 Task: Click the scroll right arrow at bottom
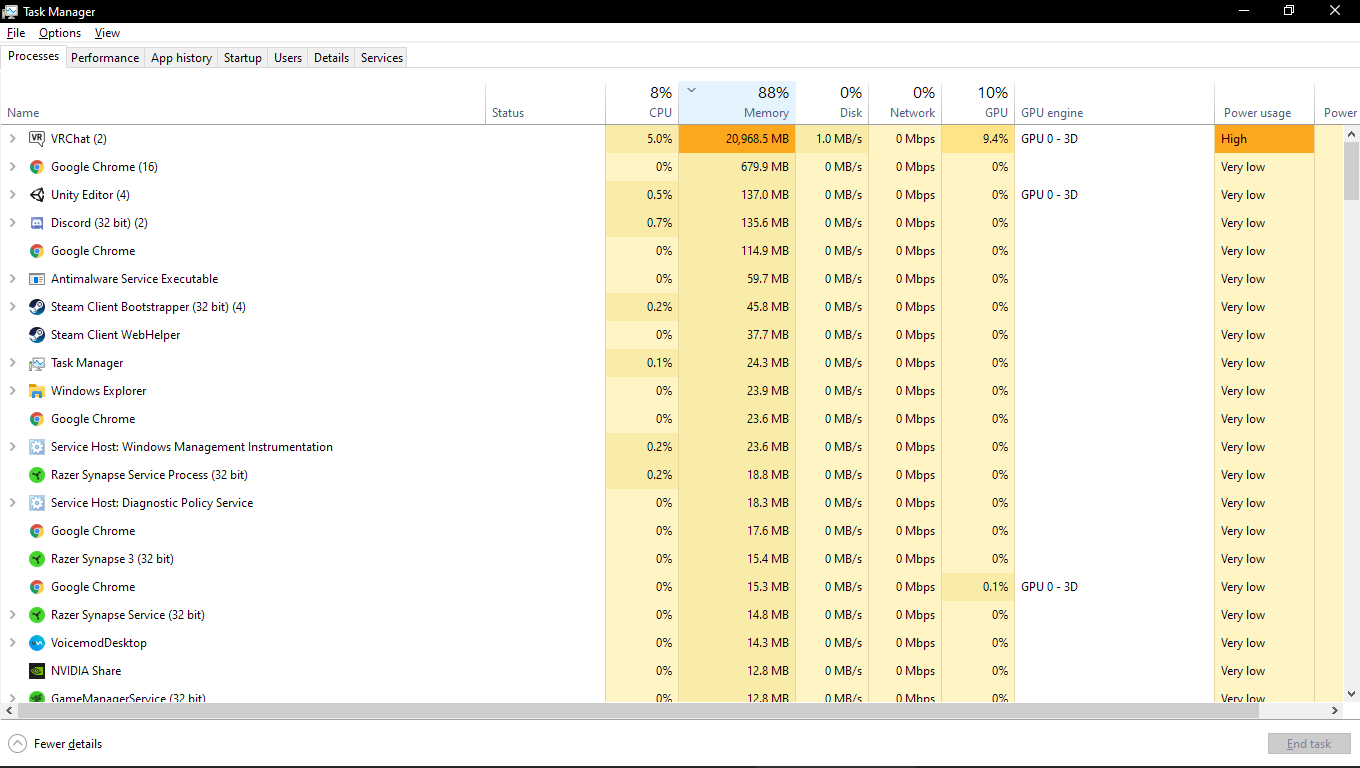(x=1334, y=710)
